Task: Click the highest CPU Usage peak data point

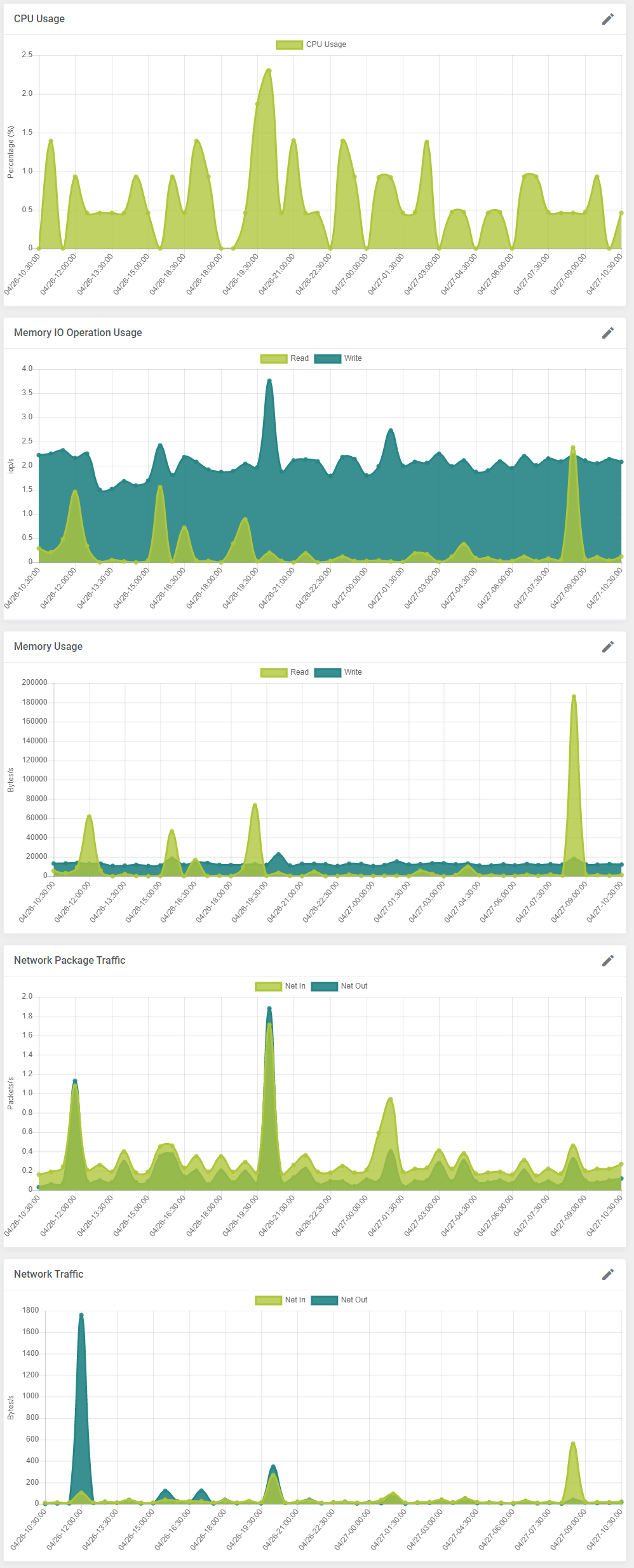Action: click(269, 71)
